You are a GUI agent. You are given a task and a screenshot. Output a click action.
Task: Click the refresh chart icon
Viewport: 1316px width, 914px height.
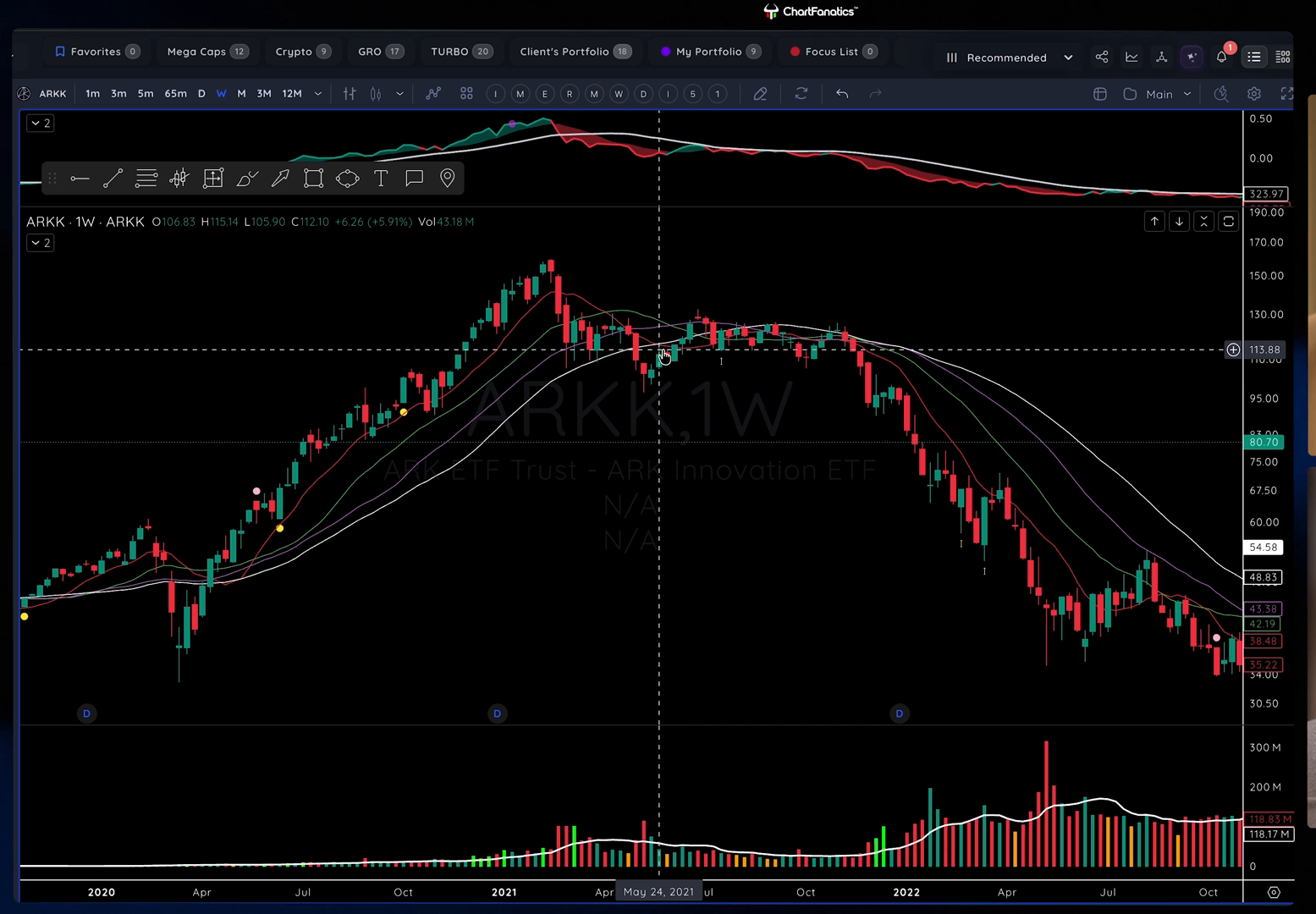click(x=801, y=94)
